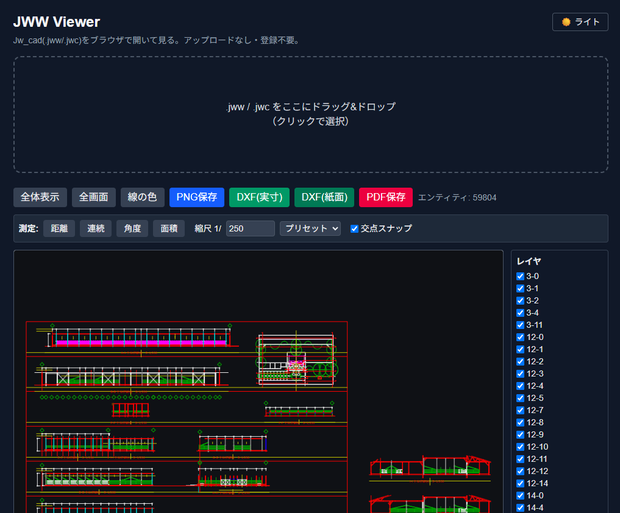
Task: Select the 角度 angle measurement tool
Action: tap(132, 228)
